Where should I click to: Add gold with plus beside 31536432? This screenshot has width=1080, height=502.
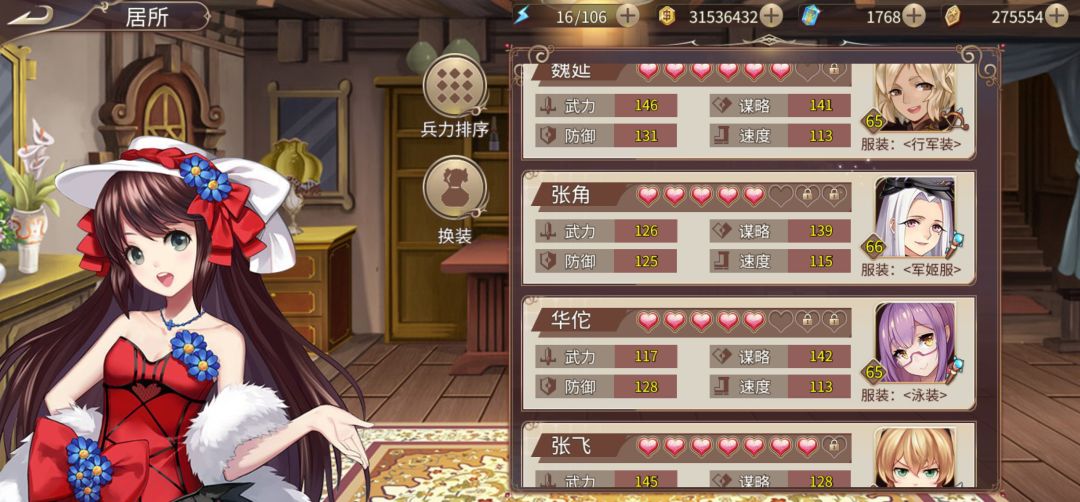click(x=771, y=16)
